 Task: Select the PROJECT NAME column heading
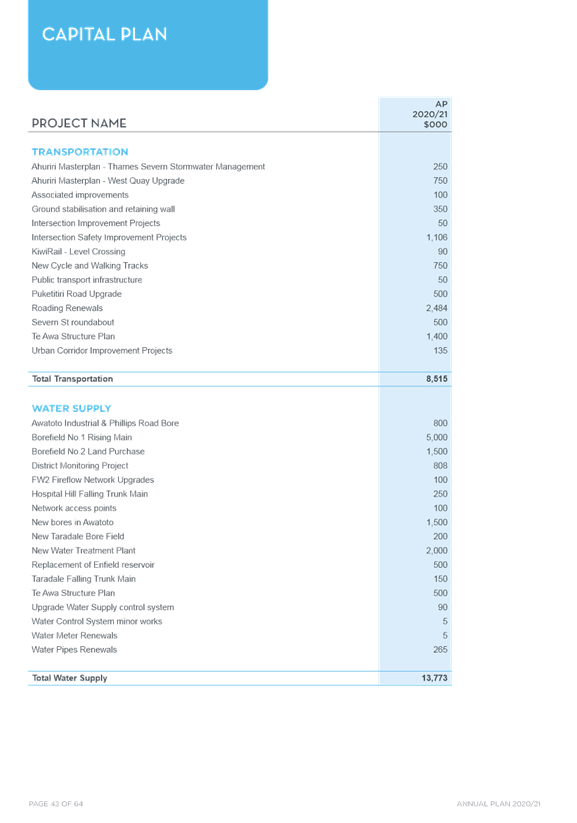click(79, 123)
